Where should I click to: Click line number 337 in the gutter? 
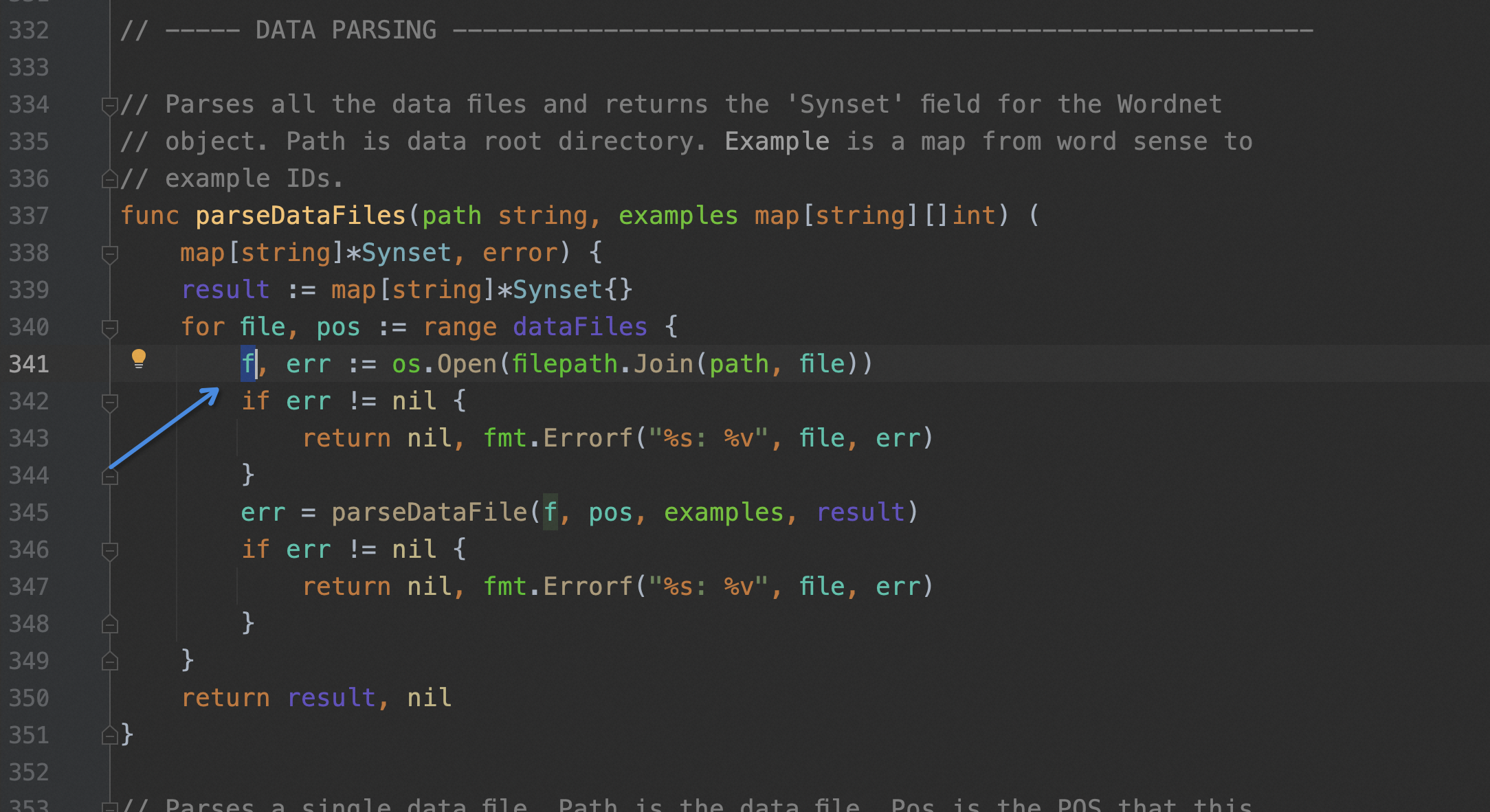(x=29, y=215)
